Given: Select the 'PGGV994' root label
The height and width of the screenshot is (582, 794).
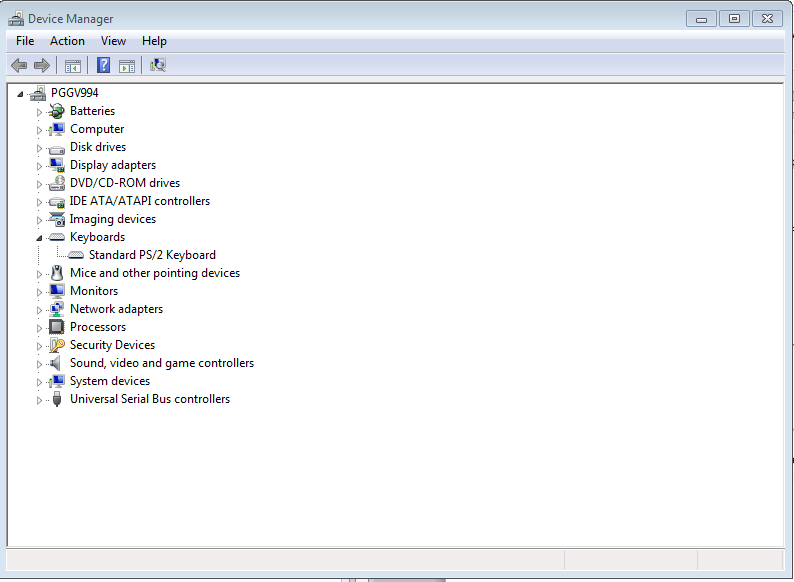Looking at the screenshot, I should tap(74, 93).
